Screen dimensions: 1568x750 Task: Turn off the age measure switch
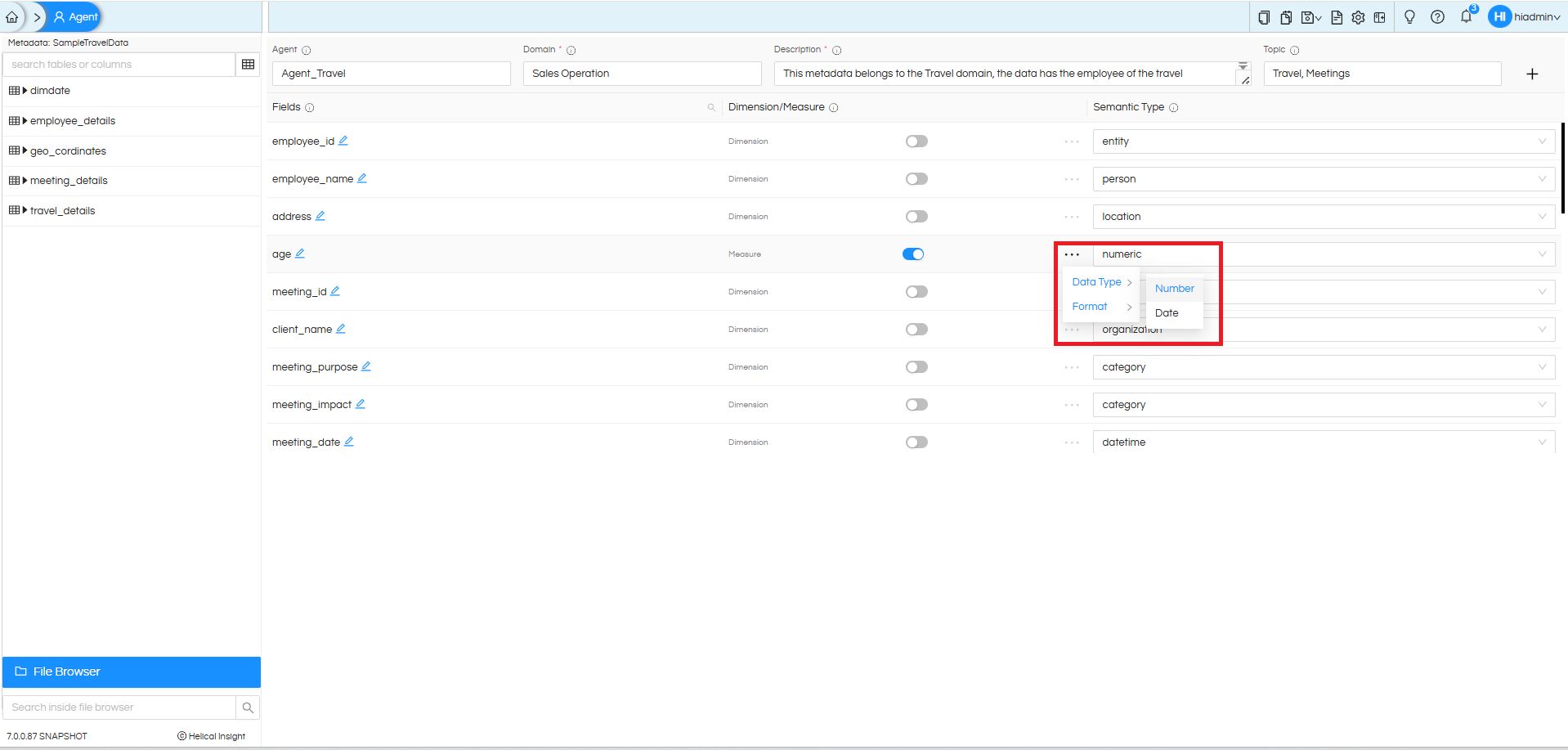(x=913, y=254)
